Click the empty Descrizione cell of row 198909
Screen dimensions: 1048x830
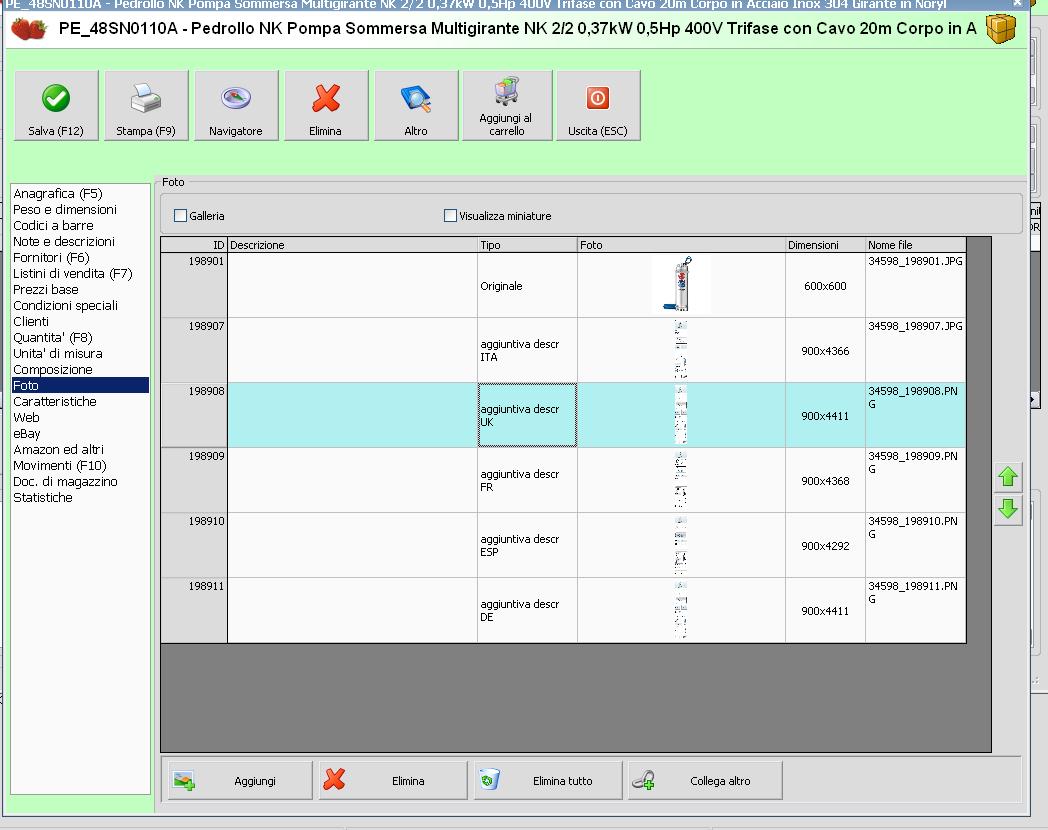point(352,480)
